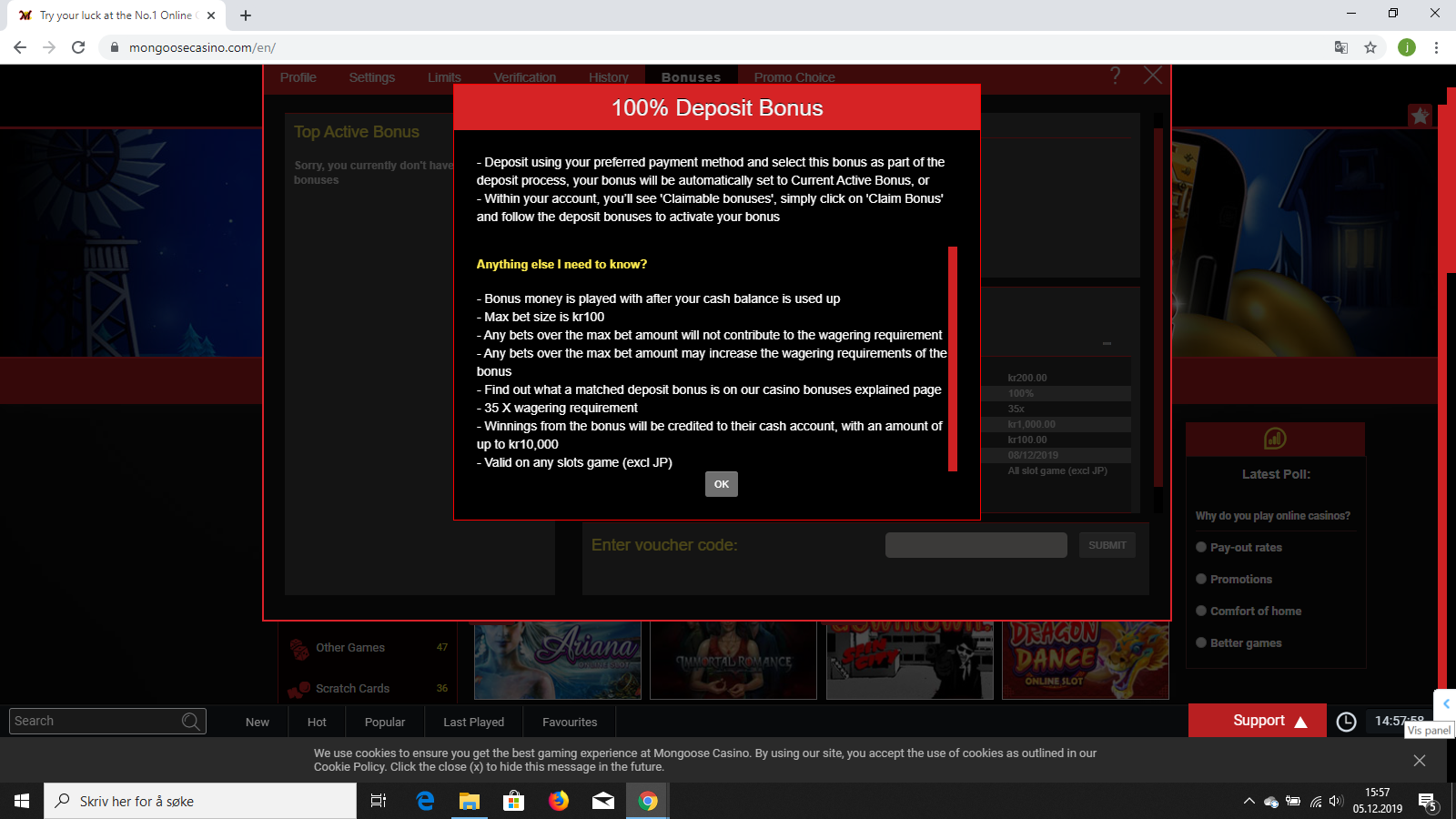
Task: Click the dialog's red scrollbar
Action: coord(953,359)
